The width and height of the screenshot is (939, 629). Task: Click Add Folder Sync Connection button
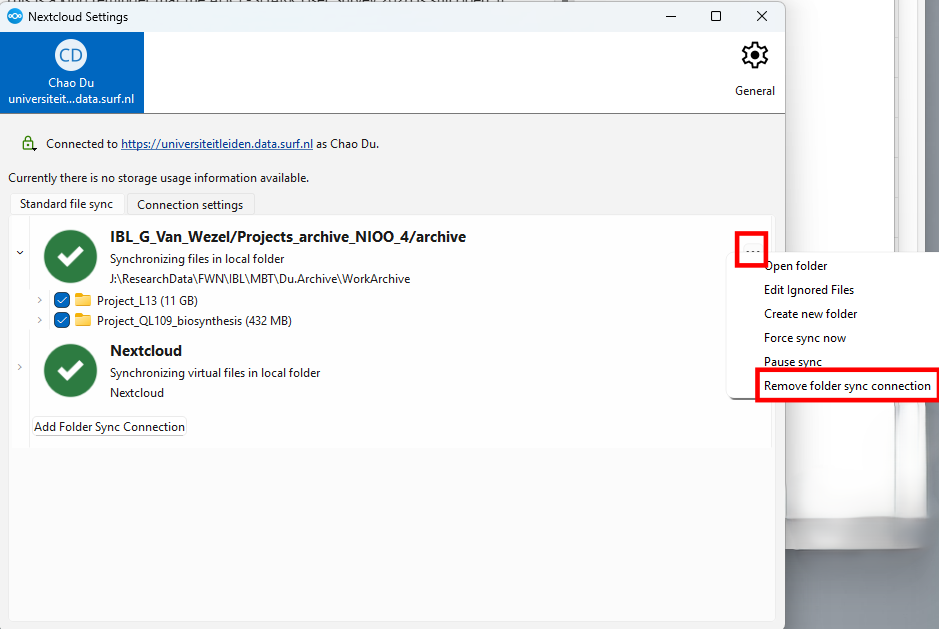[x=110, y=427]
